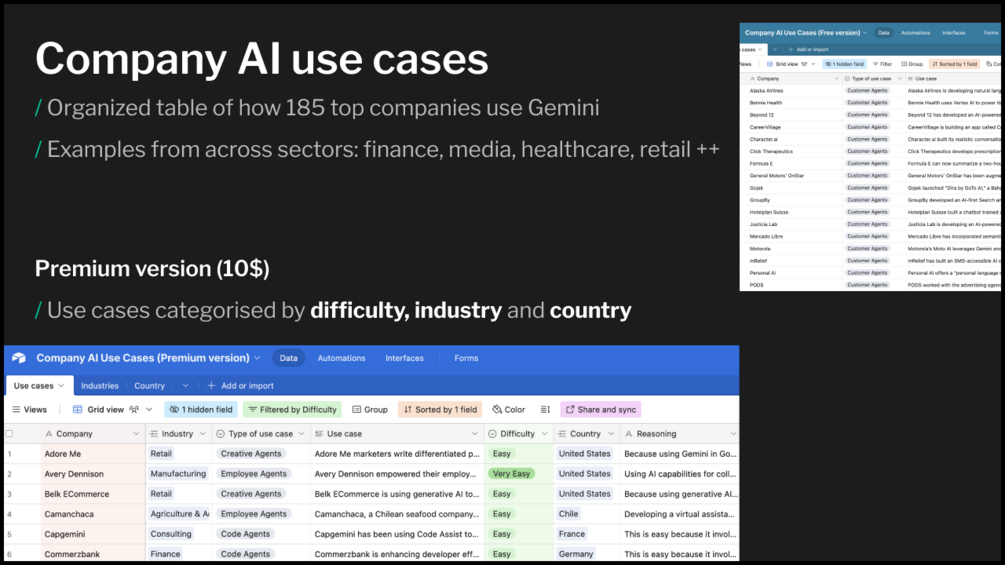Click the Manufacturing industry tag
Viewport: 1005px width, 565px height.
[178, 474]
